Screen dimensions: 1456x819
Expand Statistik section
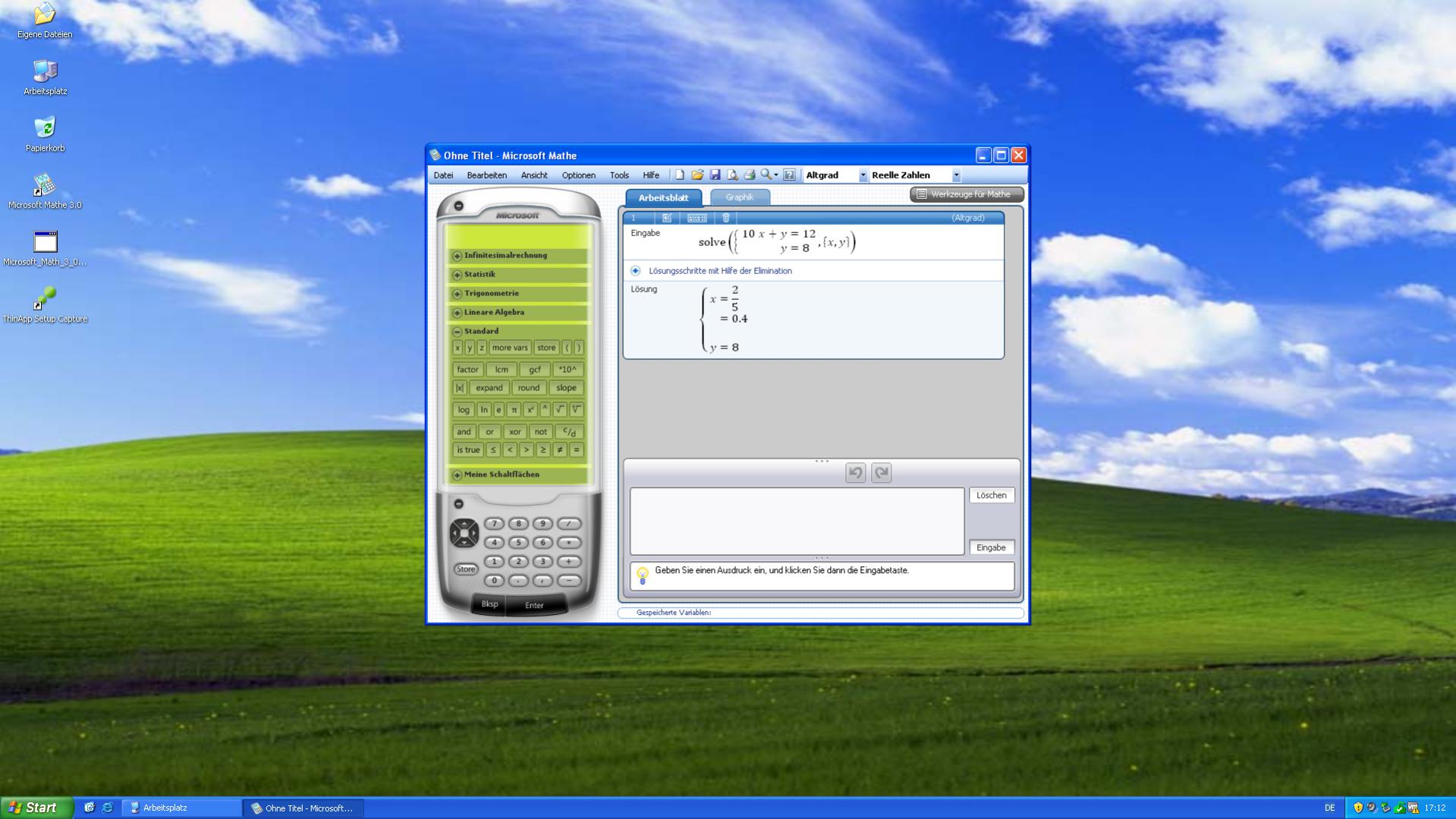tap(457, 275)
